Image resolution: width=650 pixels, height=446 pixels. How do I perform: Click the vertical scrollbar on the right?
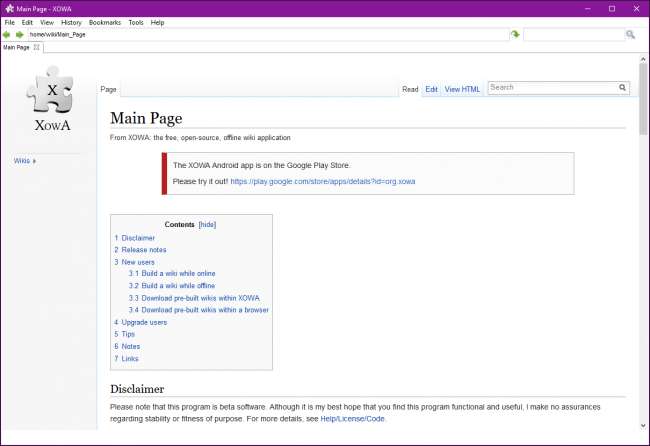coord(643,250)
